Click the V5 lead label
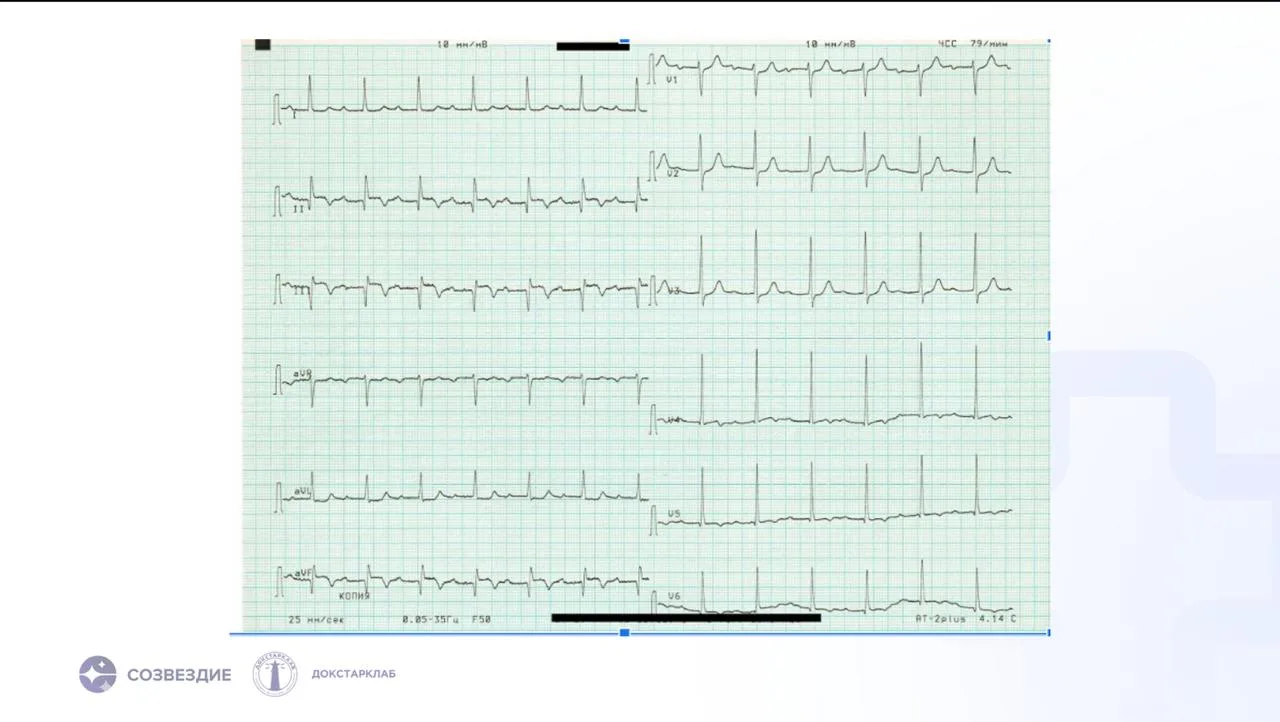 pyautogui.click(x=674, y=514)
